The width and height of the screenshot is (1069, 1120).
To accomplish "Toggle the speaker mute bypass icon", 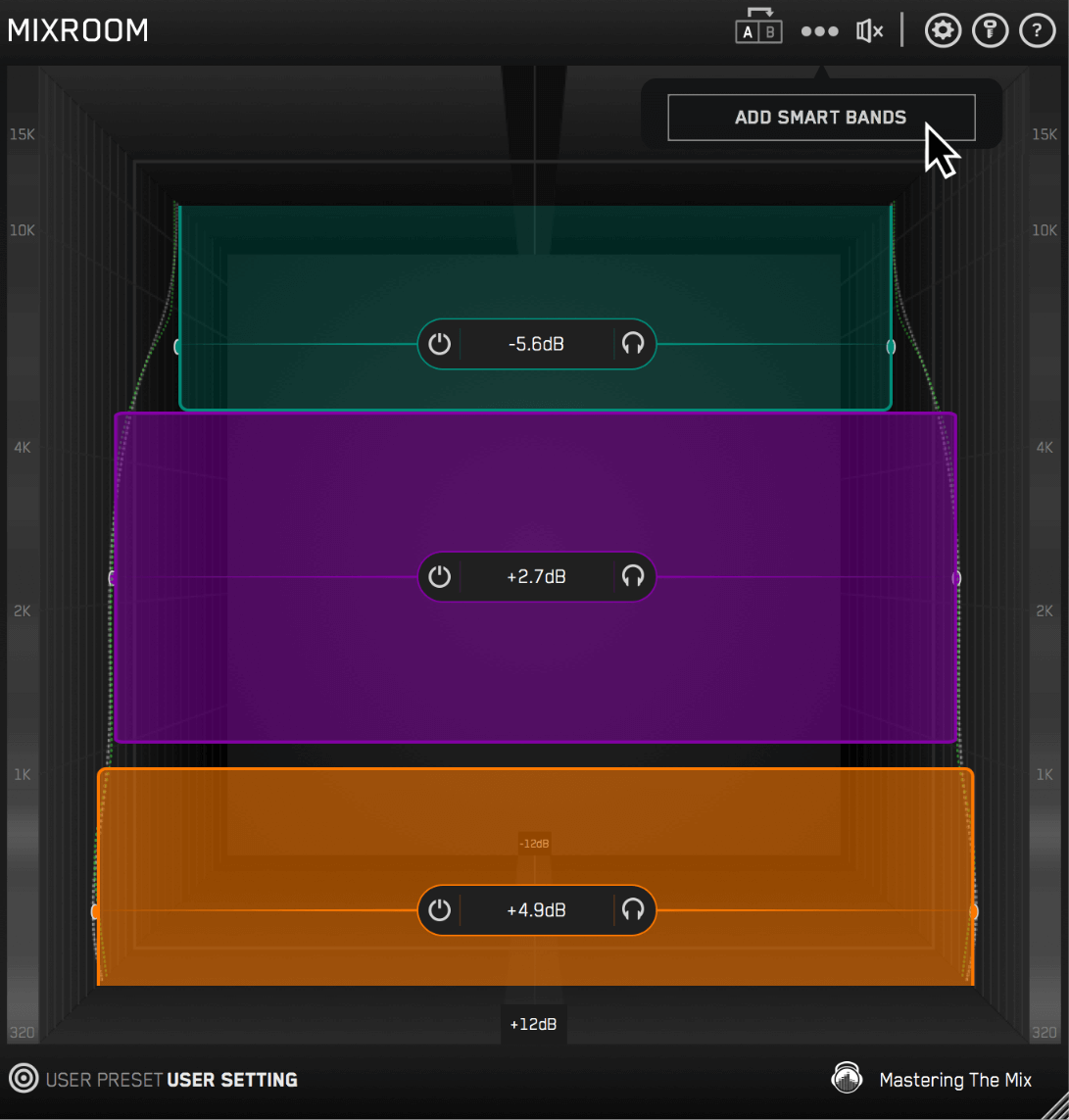I will point(869,31).
